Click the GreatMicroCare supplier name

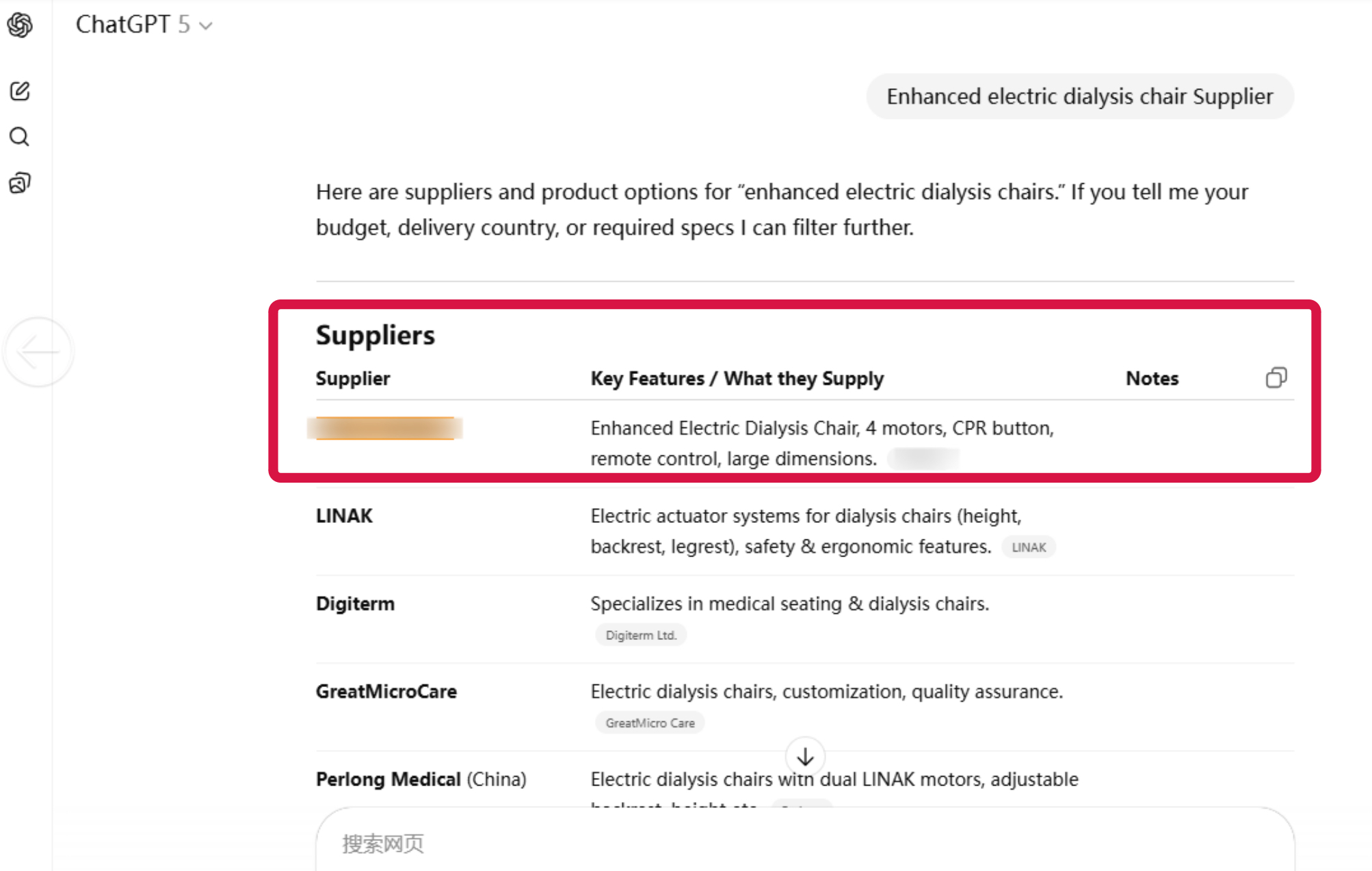[x=386, y=692]
